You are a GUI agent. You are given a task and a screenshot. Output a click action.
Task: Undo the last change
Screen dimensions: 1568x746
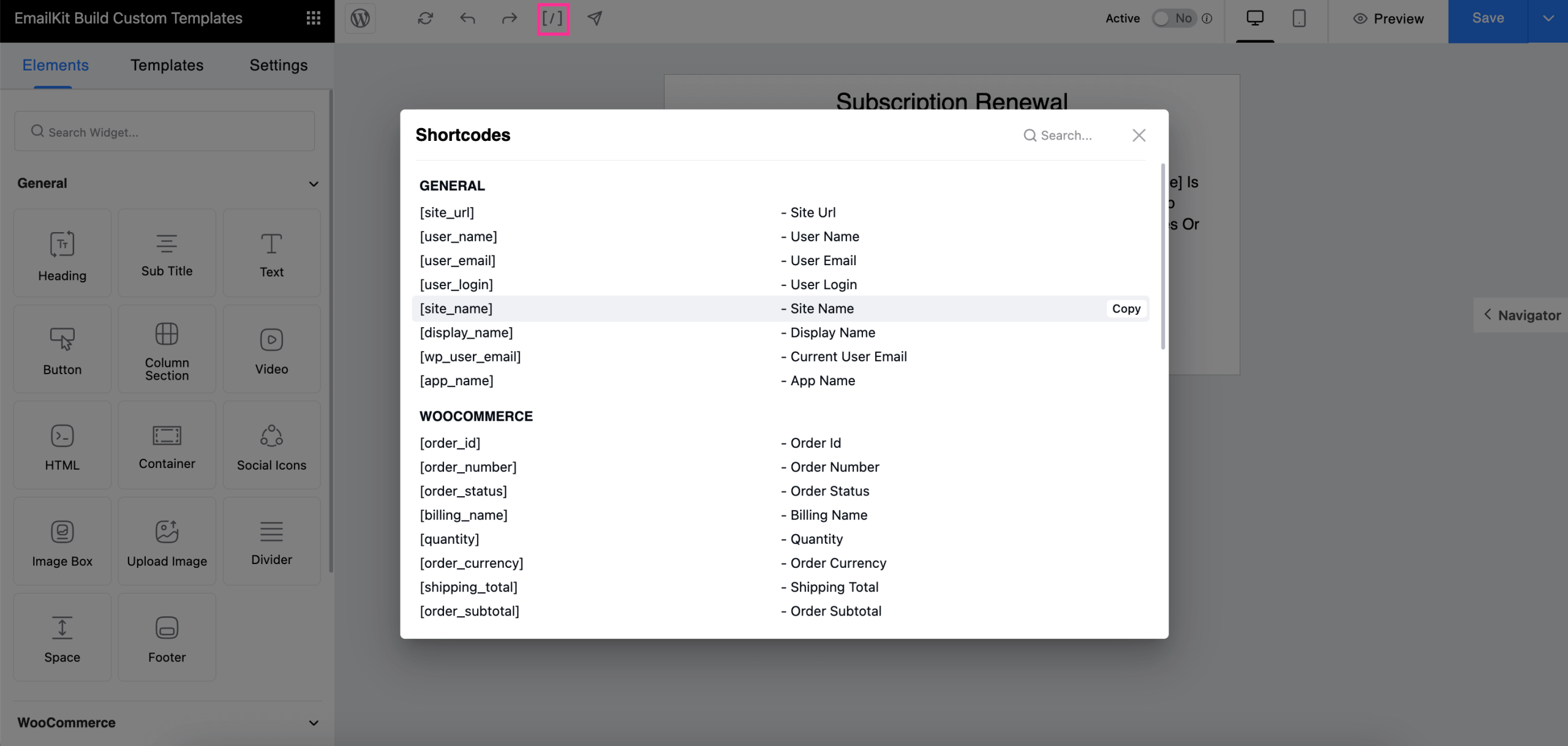(x=467, y=18)
